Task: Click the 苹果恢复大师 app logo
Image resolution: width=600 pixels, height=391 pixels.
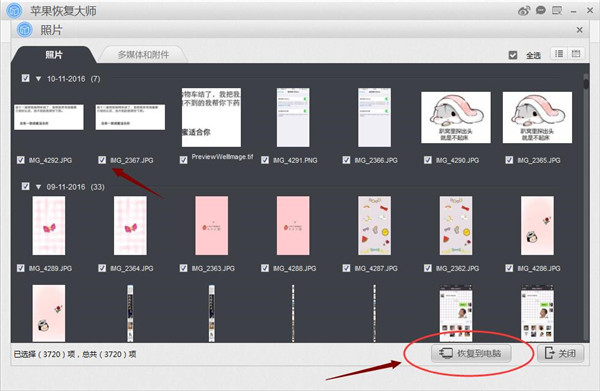Action: point(15,11)
